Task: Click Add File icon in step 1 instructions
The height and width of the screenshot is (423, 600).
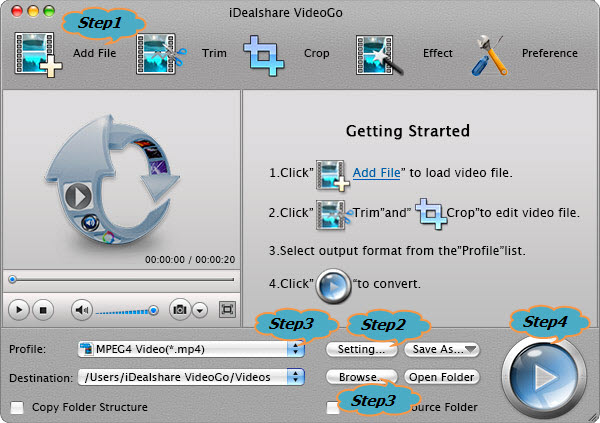Action: coord(332,175)
